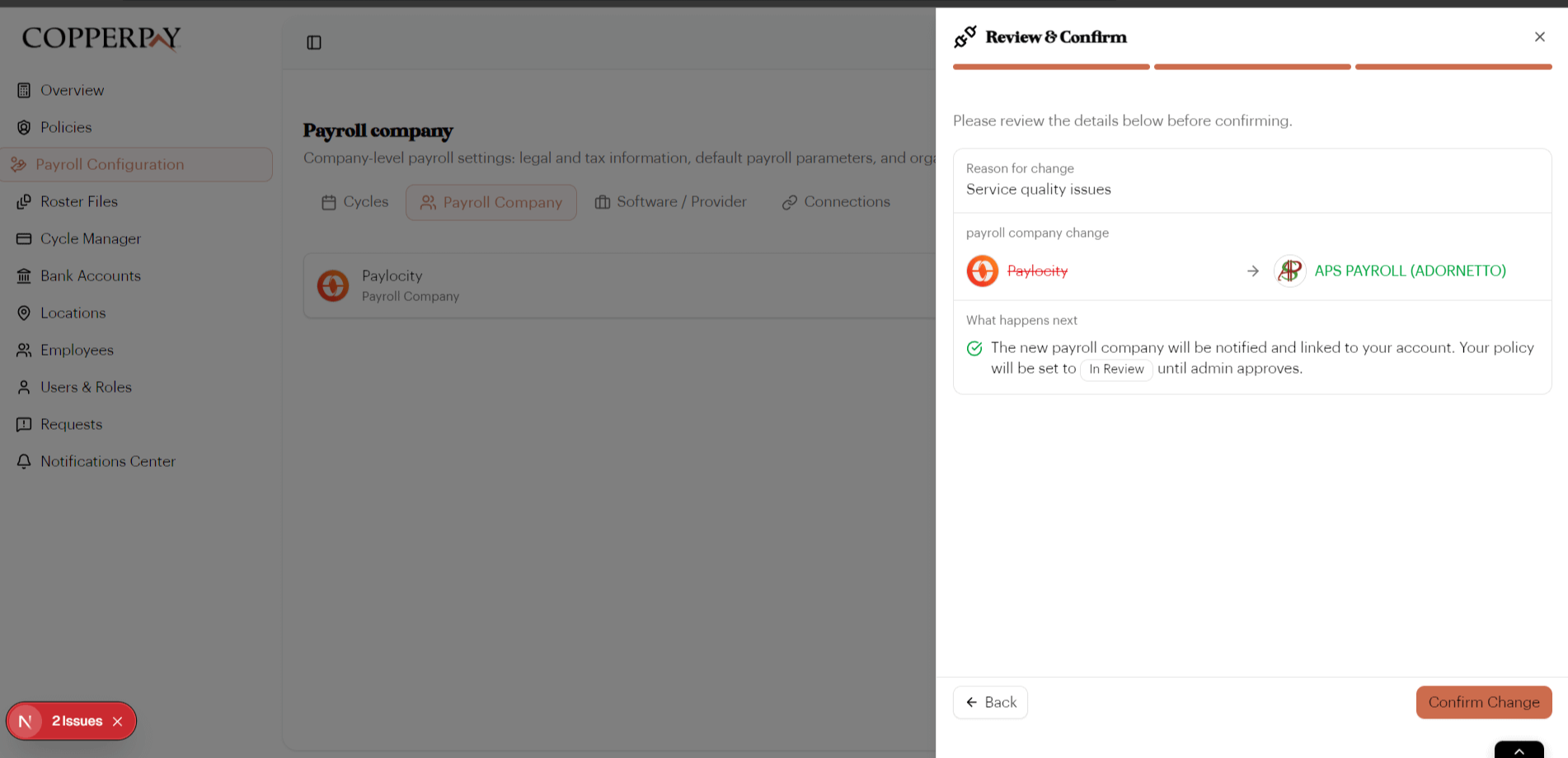The width and height of the screenshot is (1568, 758).
Task: Select the Policies shield icon
Action: (x=24, y=127)
